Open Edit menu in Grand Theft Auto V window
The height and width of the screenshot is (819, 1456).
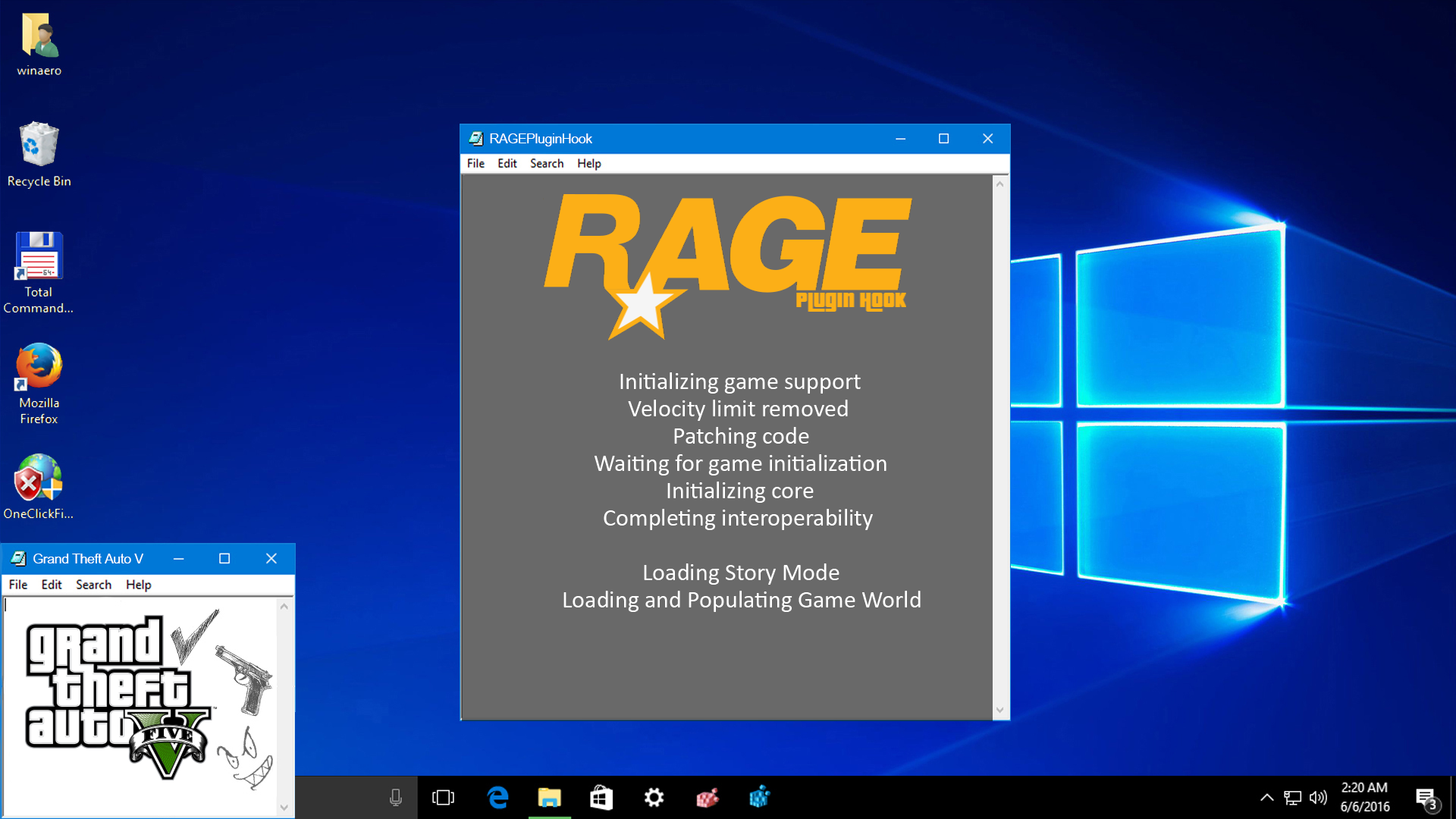pos(52,585)
